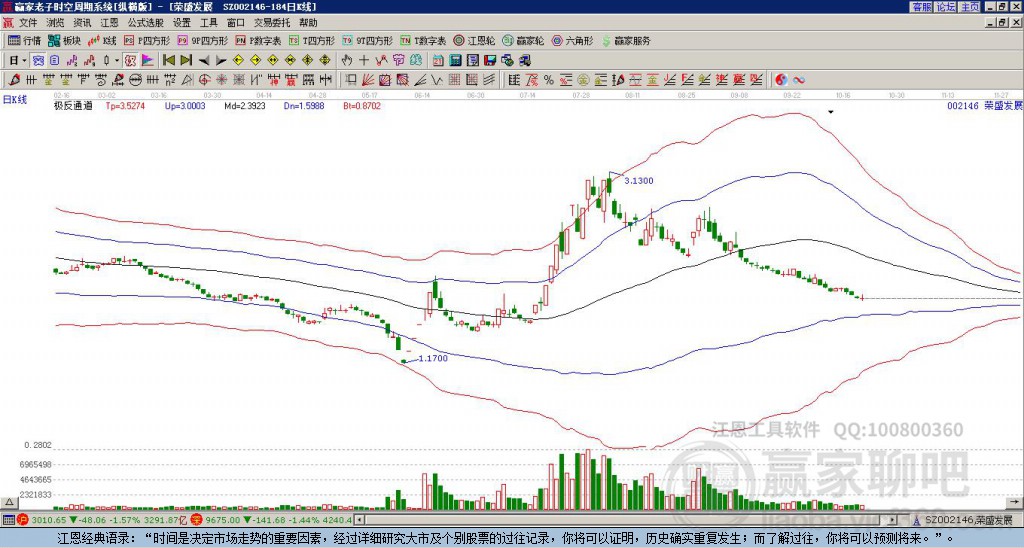
Task: Click the black left-pointing arrow icon
Action: [204, 61]
